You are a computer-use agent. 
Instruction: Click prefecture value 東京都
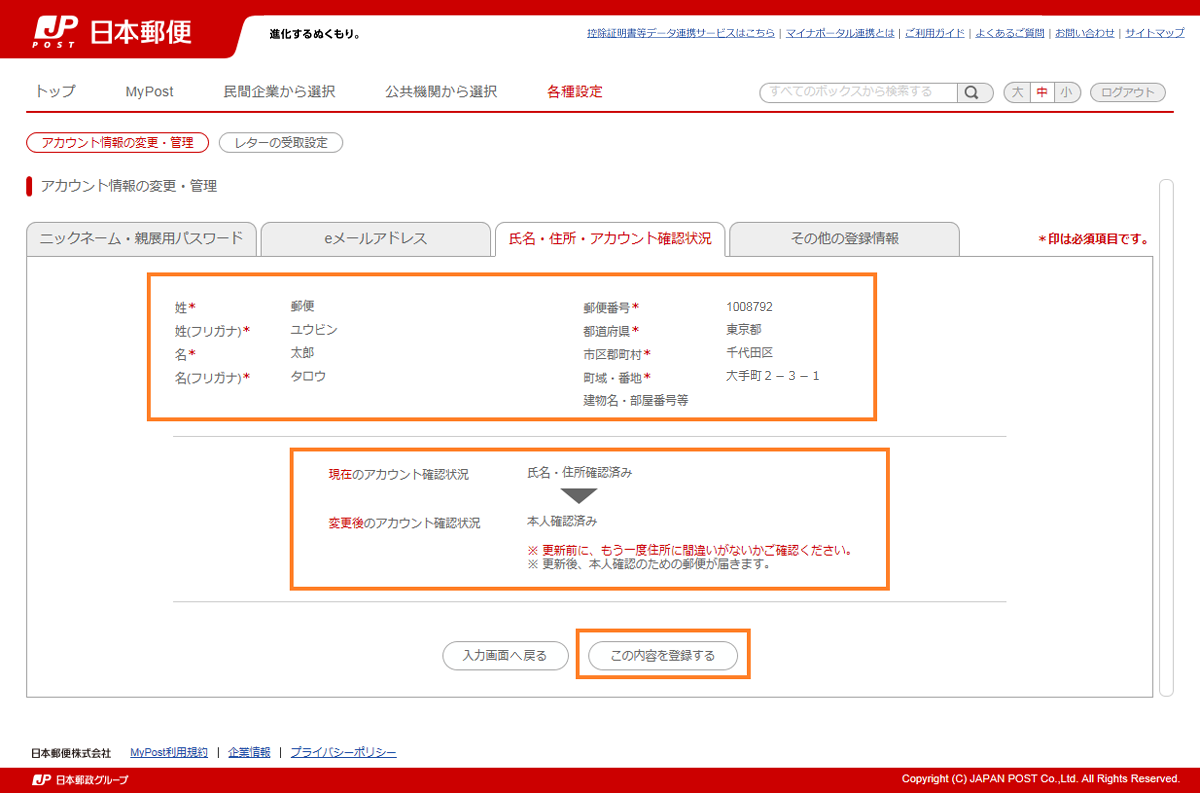[744, 329]
